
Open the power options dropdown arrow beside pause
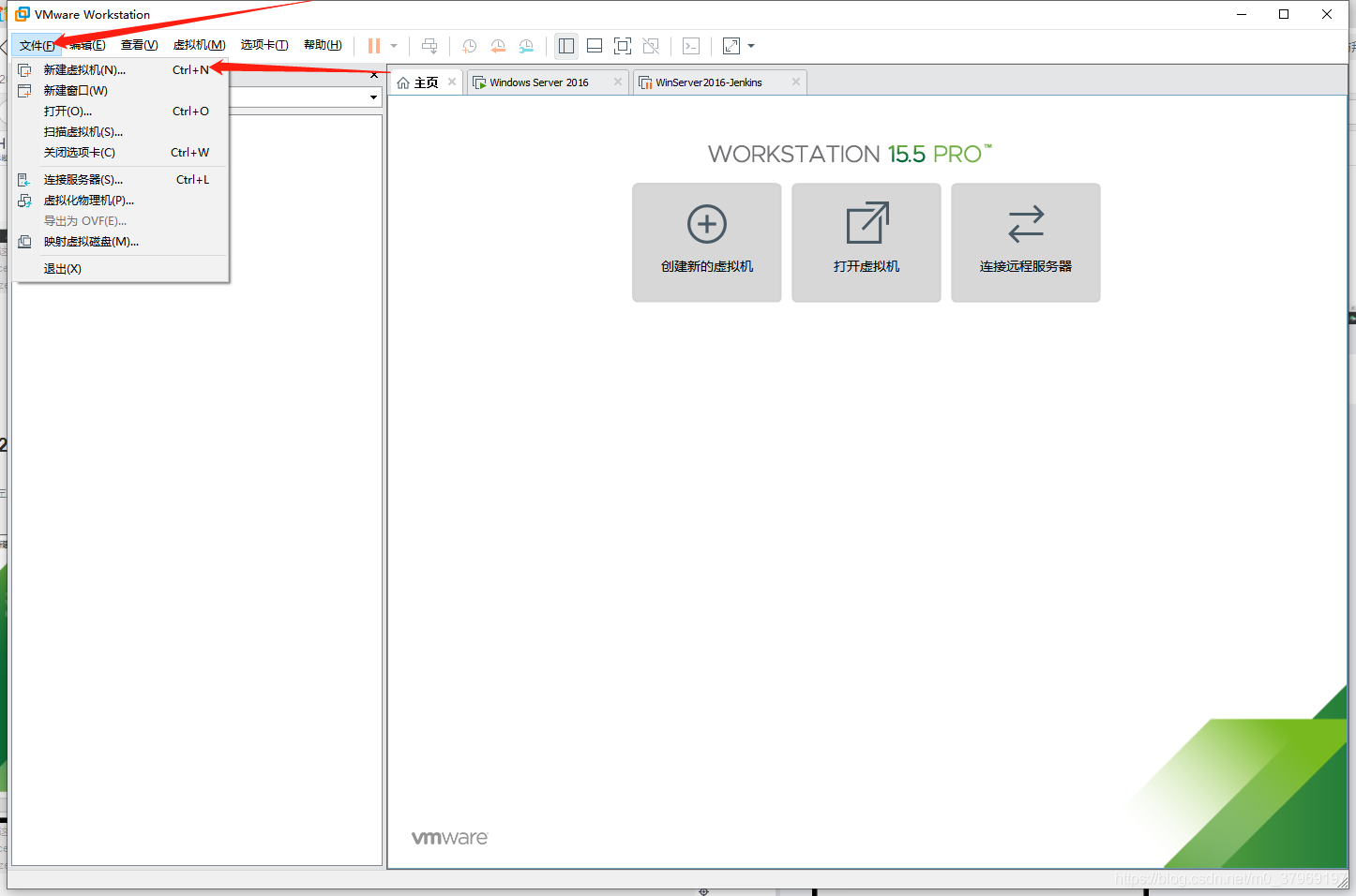pos(394,46)
